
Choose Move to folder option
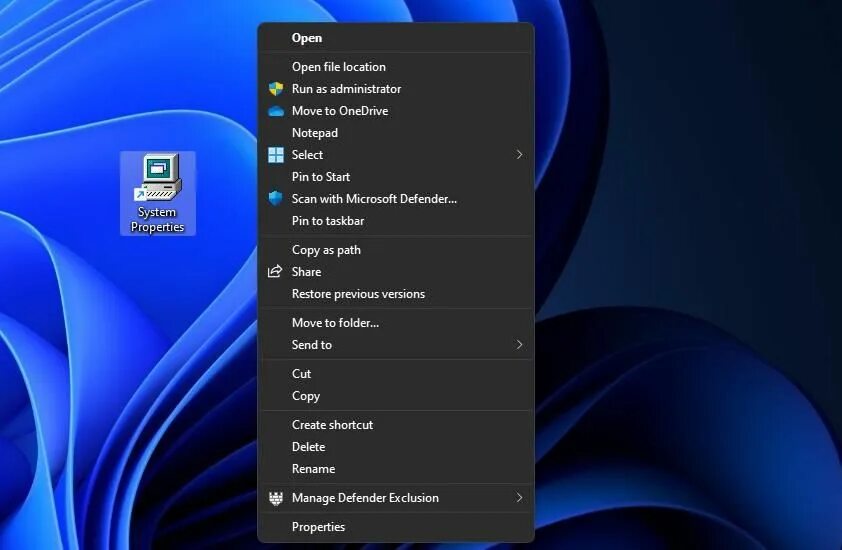pos(396,323)
